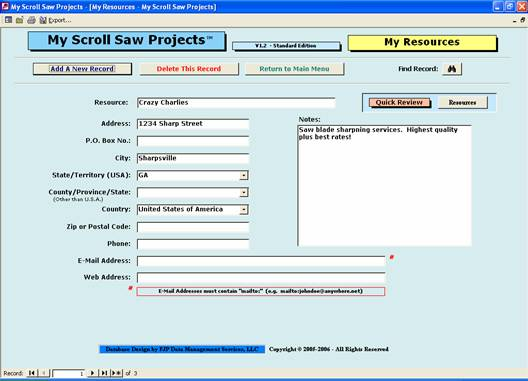Click the printer icon in the toolbar
Viewport: 528px width, 381px height.
pos(31,20)
